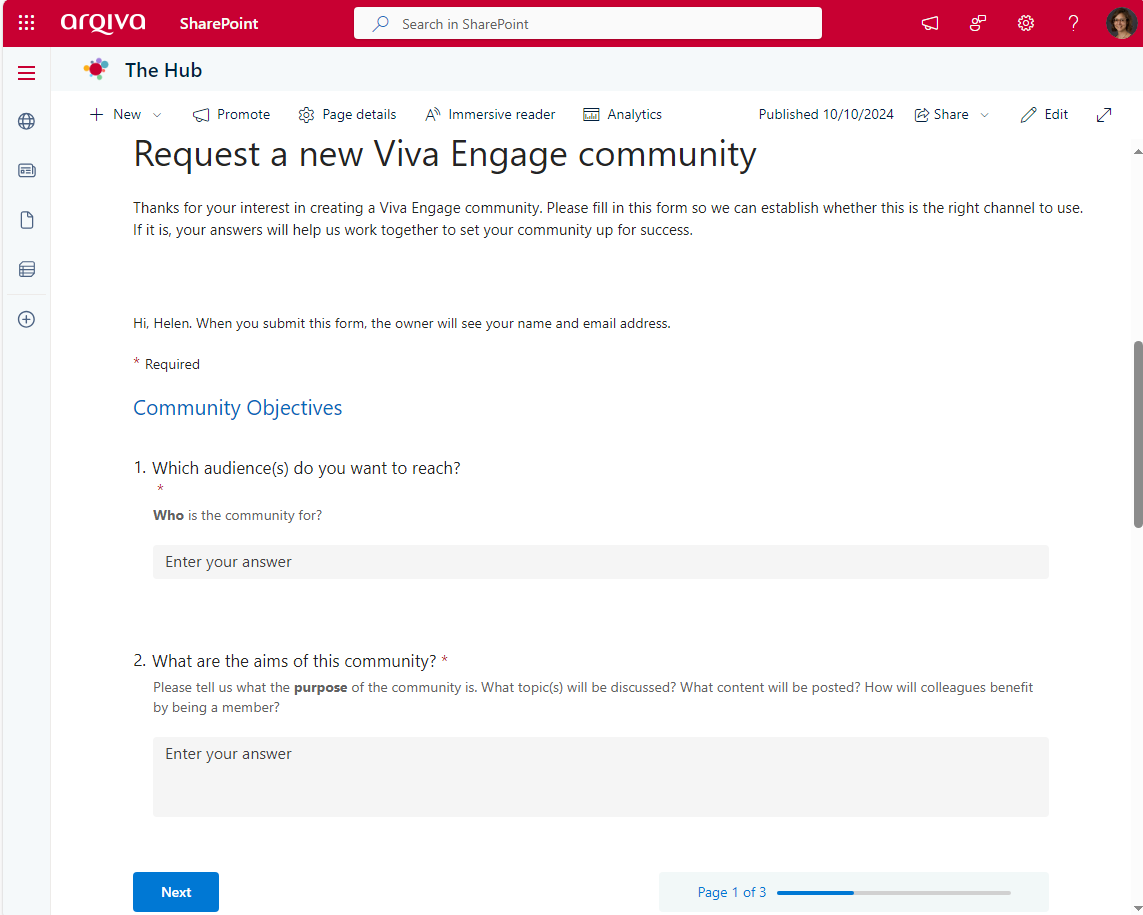Click 'What are the aims of this community?' question
The height and width of the screenshot is (915, 1143).
[294, 661]
